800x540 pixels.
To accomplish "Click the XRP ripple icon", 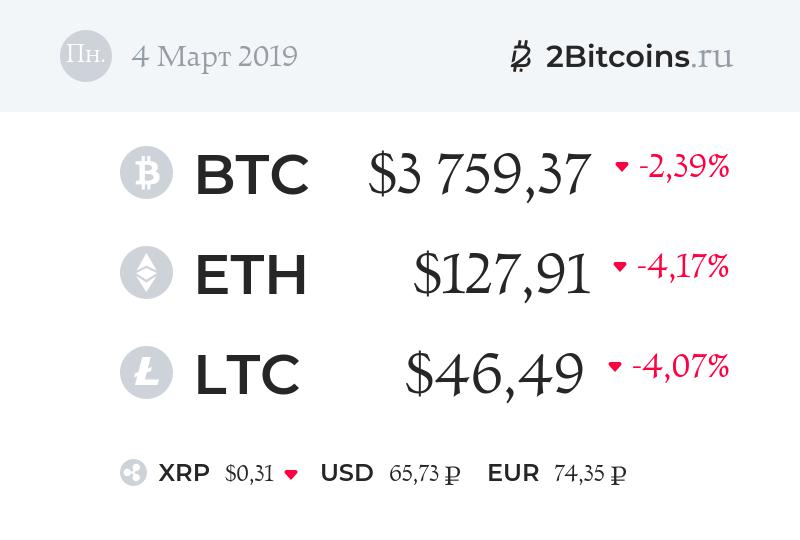I will pos(133,474).
